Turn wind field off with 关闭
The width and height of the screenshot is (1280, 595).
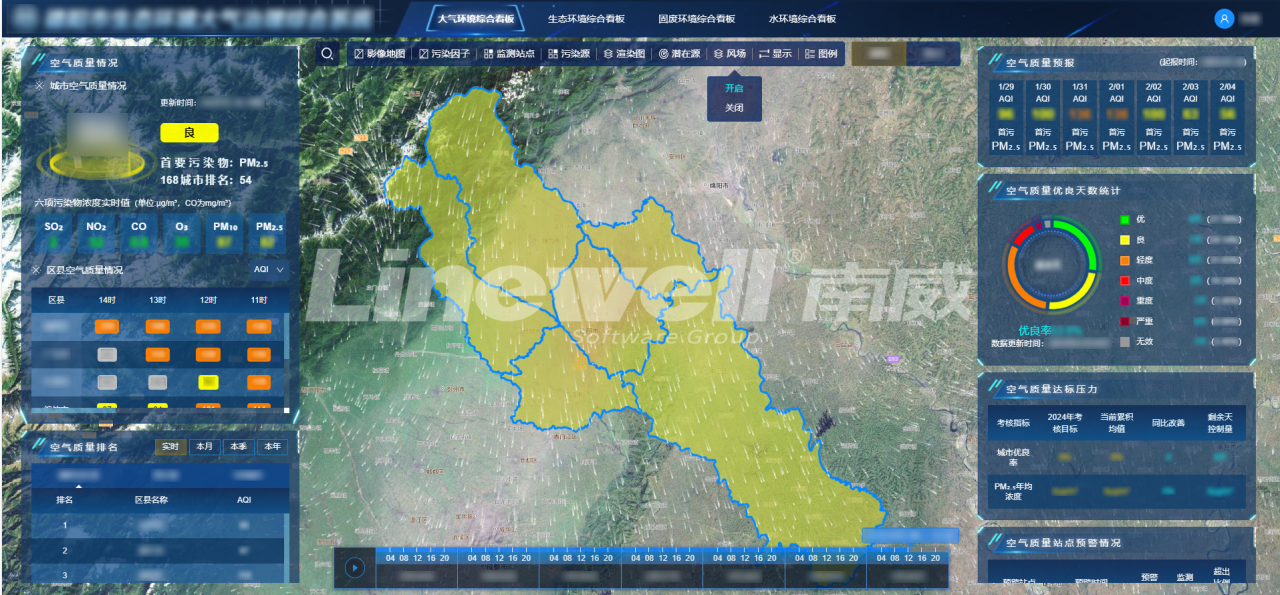pyautogui.click(x=734, y=108)
